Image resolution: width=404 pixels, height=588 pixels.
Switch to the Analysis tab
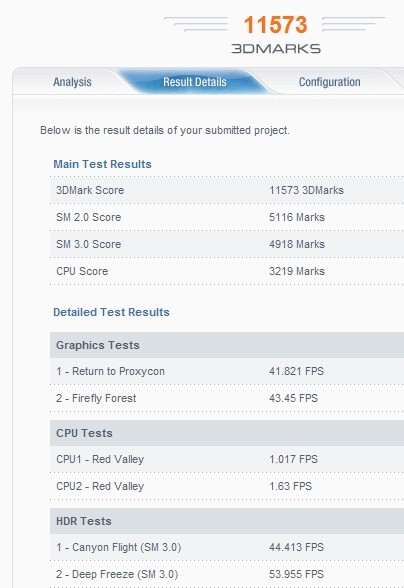coord(72,82)
